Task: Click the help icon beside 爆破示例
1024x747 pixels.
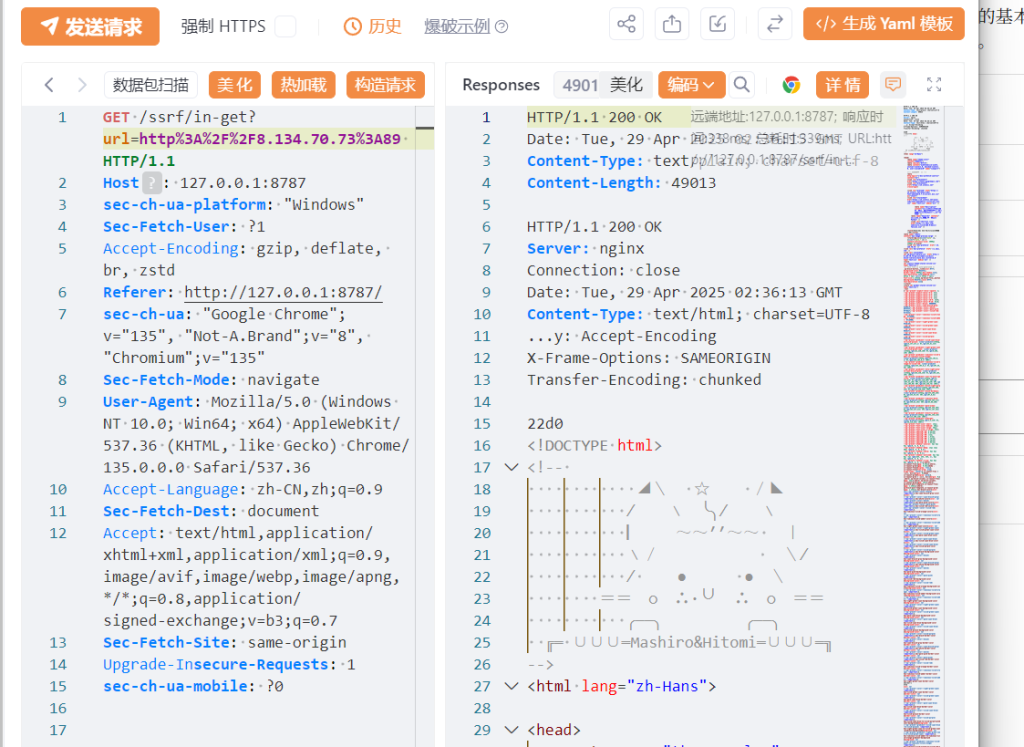Action: coord(502,27)
